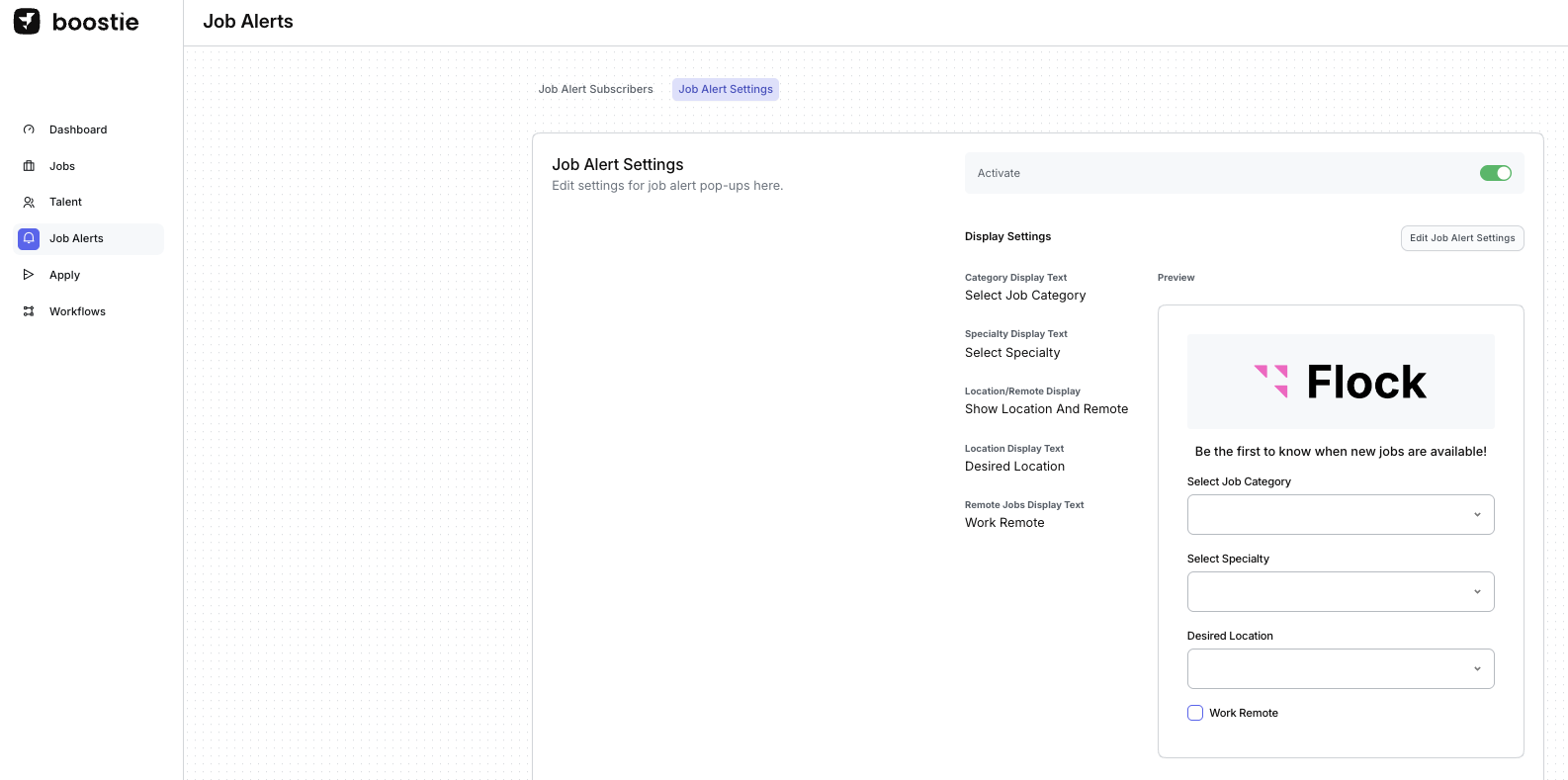Open Dashboard via its gauge icon
The width and height of the screenshot is (1568, 780).
(x=29, y=130)
